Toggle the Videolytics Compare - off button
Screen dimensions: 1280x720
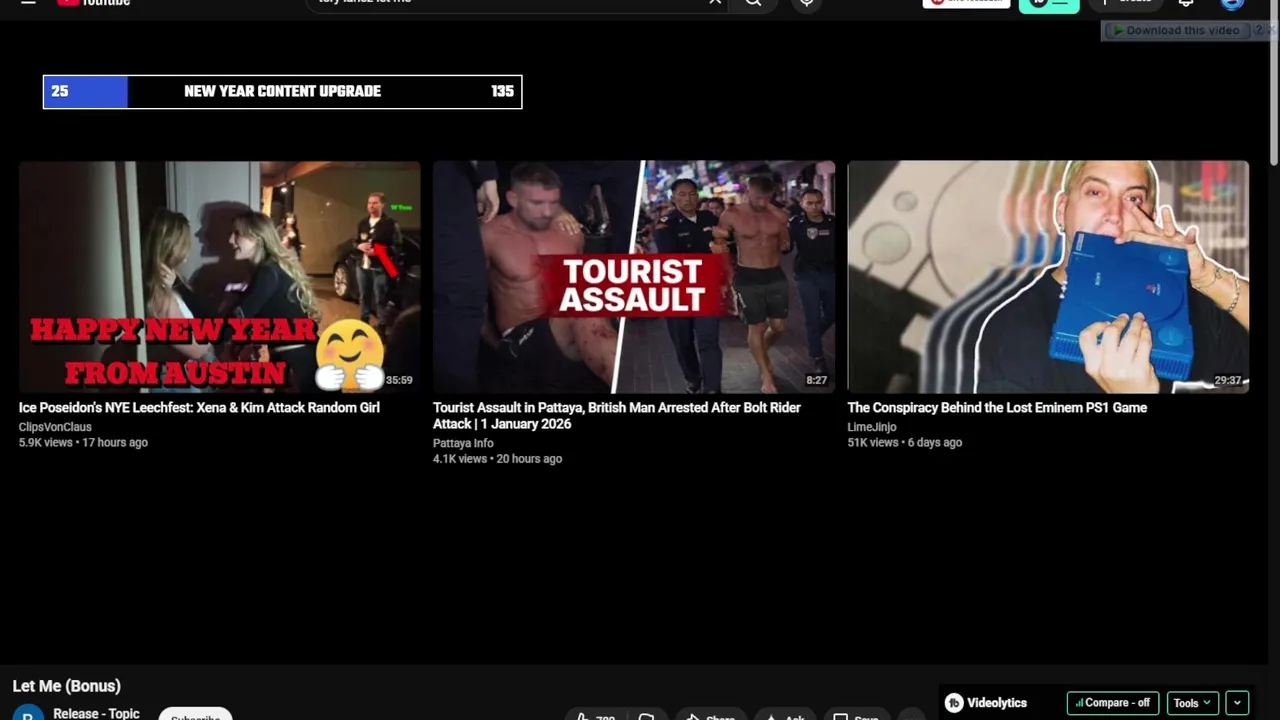tap(1112, 703)
